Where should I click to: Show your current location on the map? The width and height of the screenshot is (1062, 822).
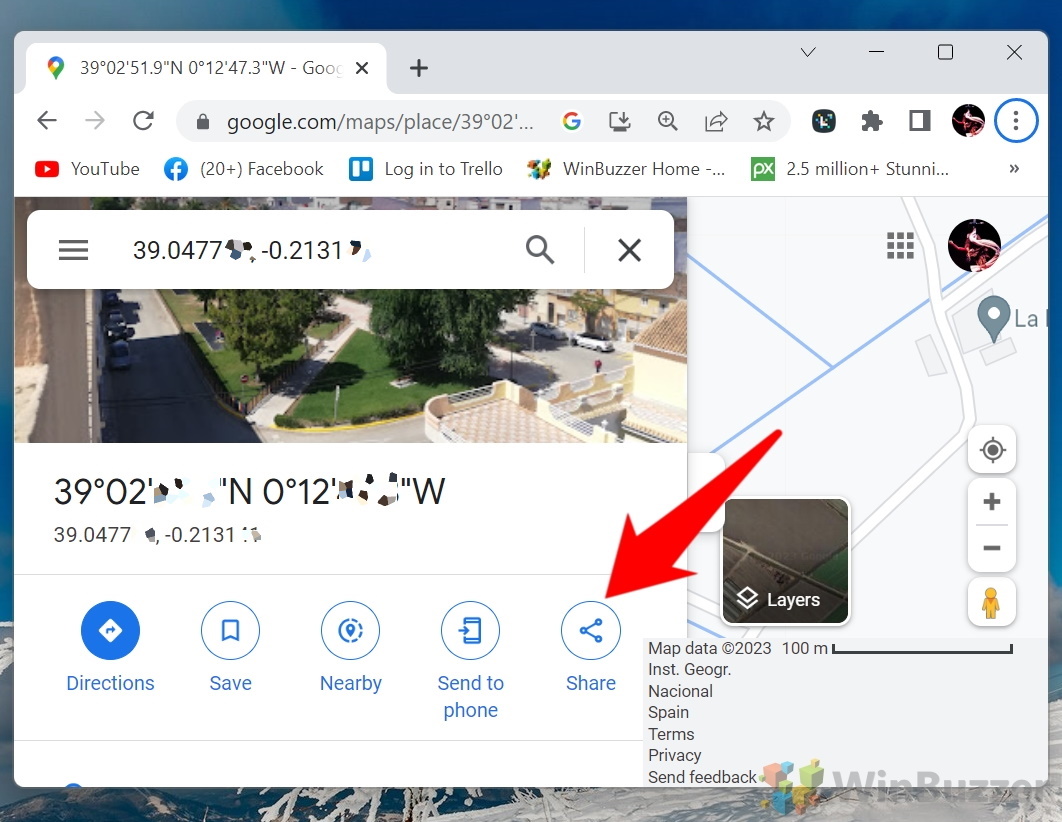[992, 450]
